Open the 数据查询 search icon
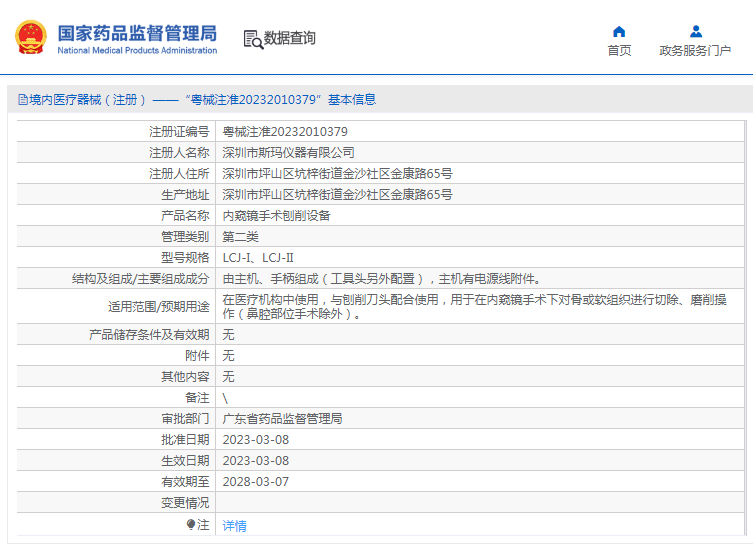The height and width of the screenshot is (556, 753). [253, 39]
